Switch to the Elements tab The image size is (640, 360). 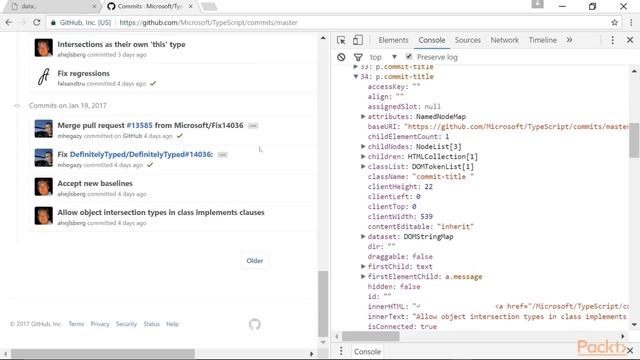[x=393, y=40]
